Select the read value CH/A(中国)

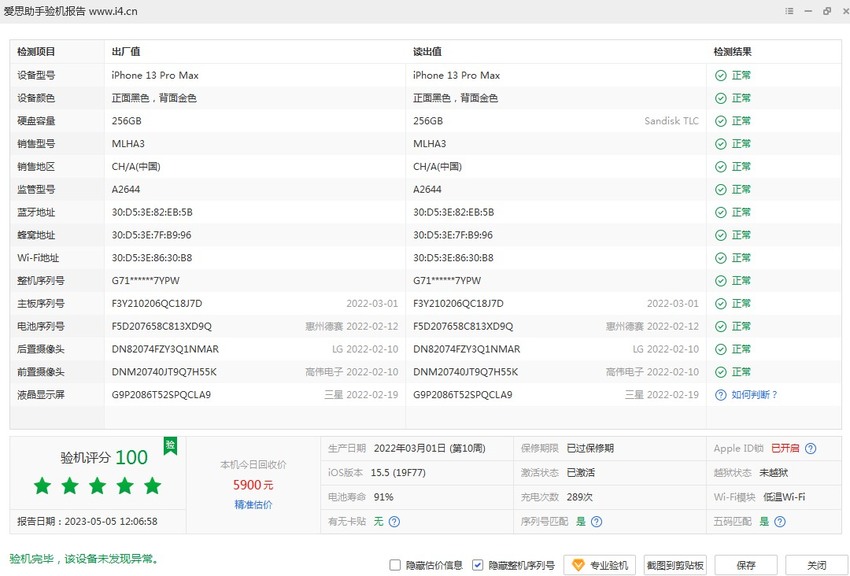(x=437, y=166)
